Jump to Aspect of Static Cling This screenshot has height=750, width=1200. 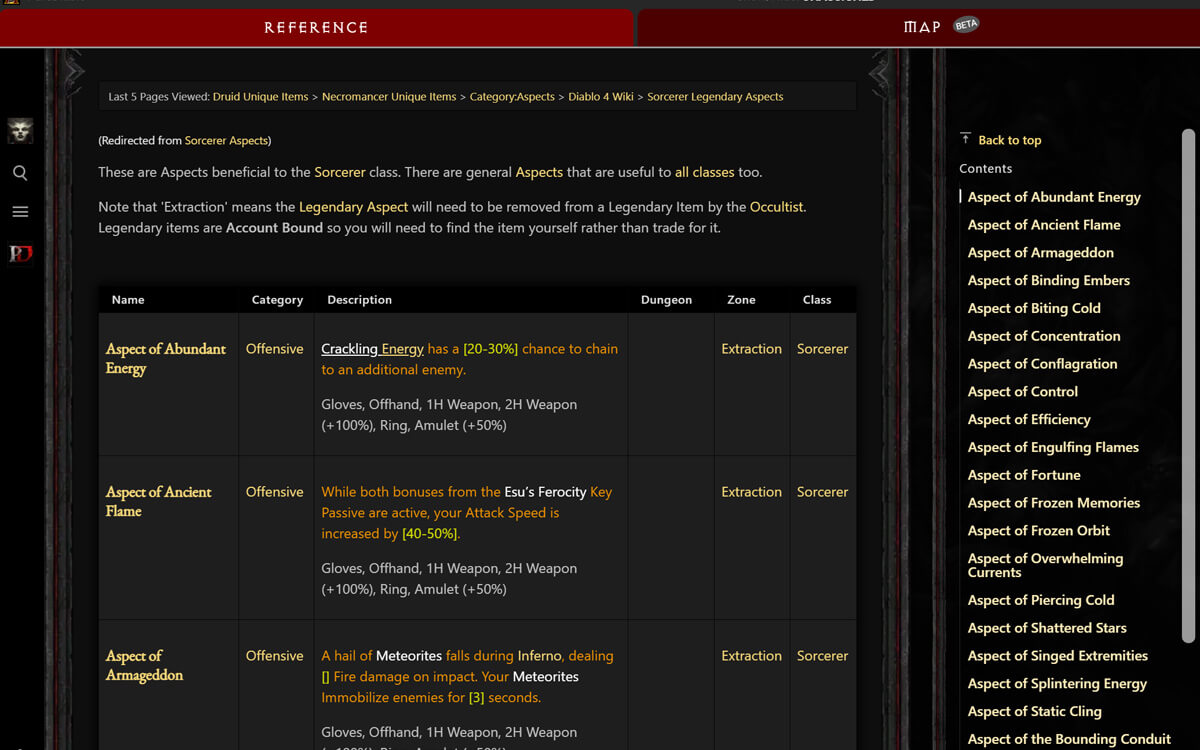1034,712
